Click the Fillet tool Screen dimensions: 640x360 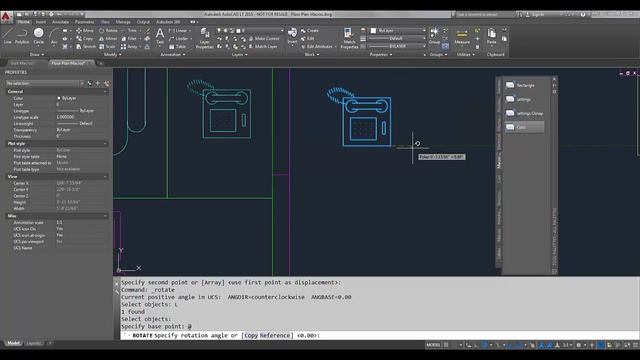(x=129, y=39)
